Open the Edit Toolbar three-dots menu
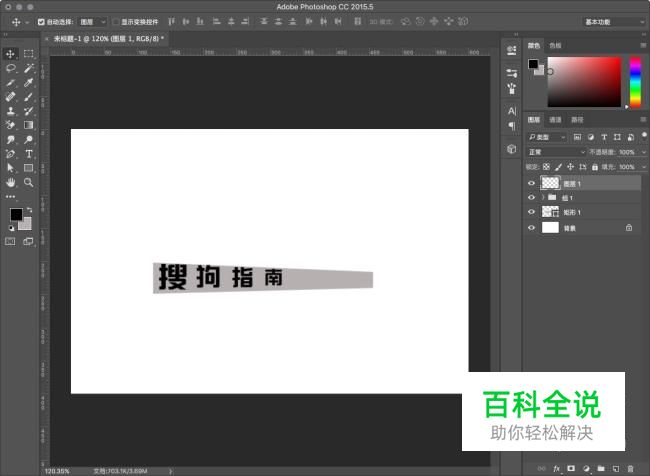 coord(10,197)
